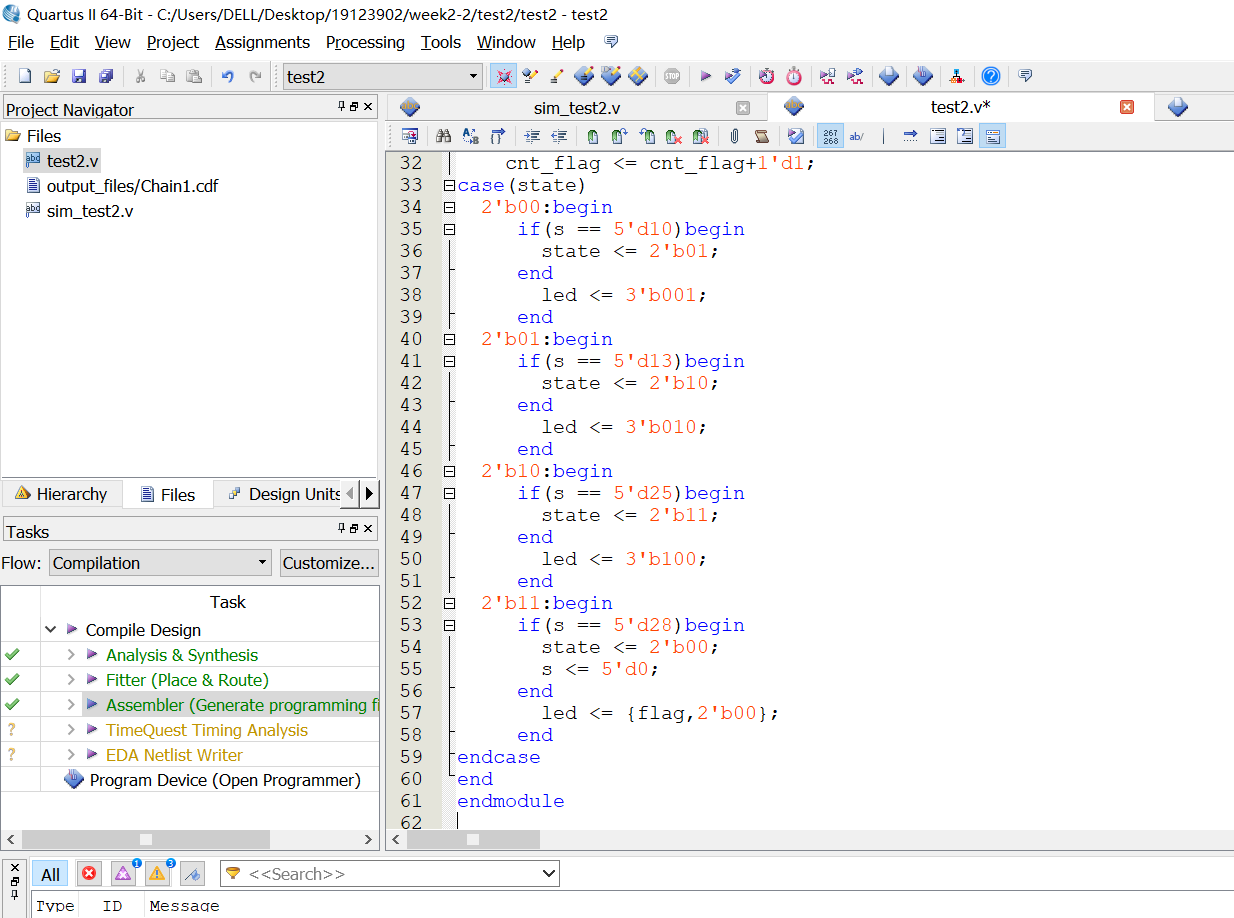Screen dimensions: 1234x918
Task: Collapse the Compile Design task tree
Action: (50, 630)
